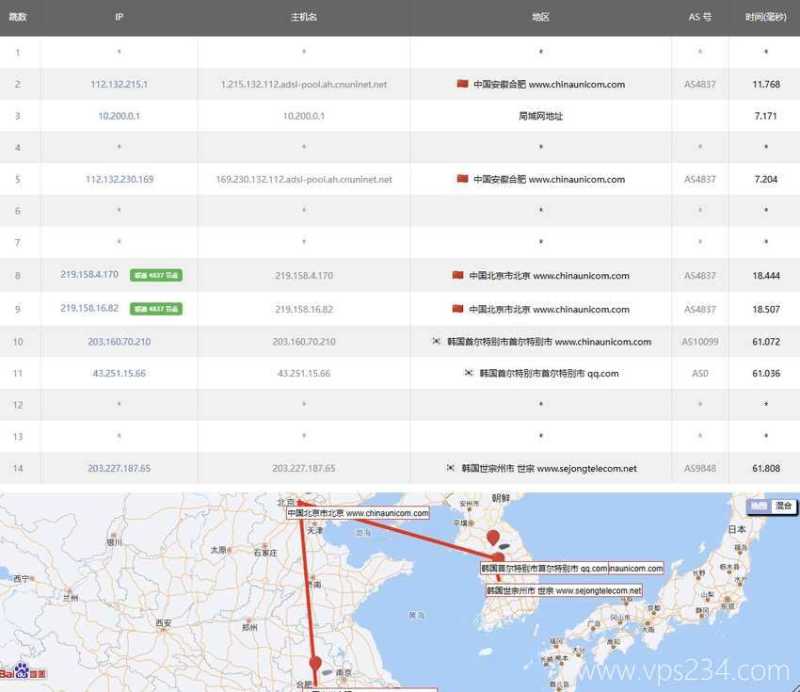Screen dimensions: 800x692
Task: Open the 地区 column header
Action: [540, 17]
